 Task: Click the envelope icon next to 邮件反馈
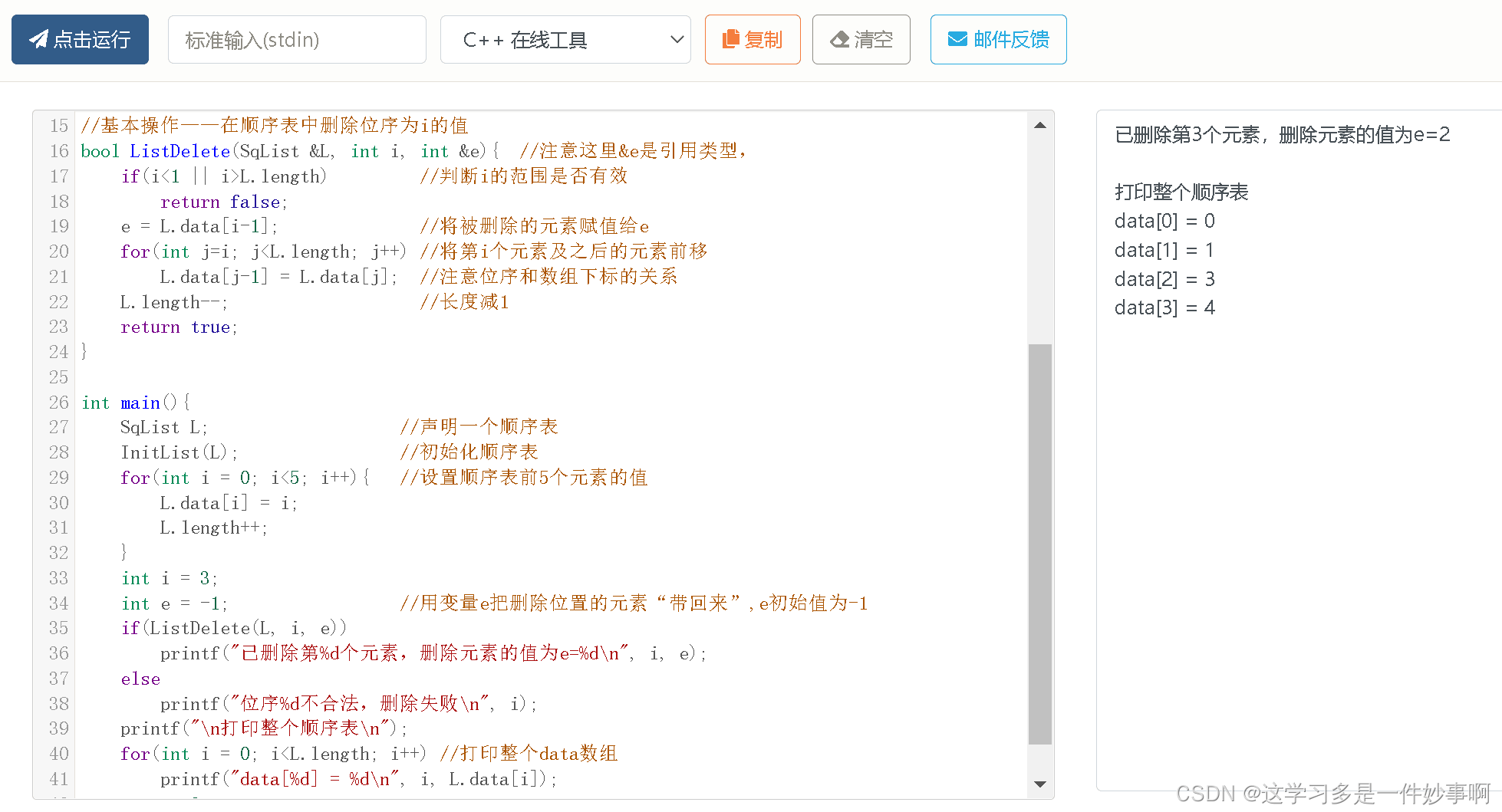(957, 39)
